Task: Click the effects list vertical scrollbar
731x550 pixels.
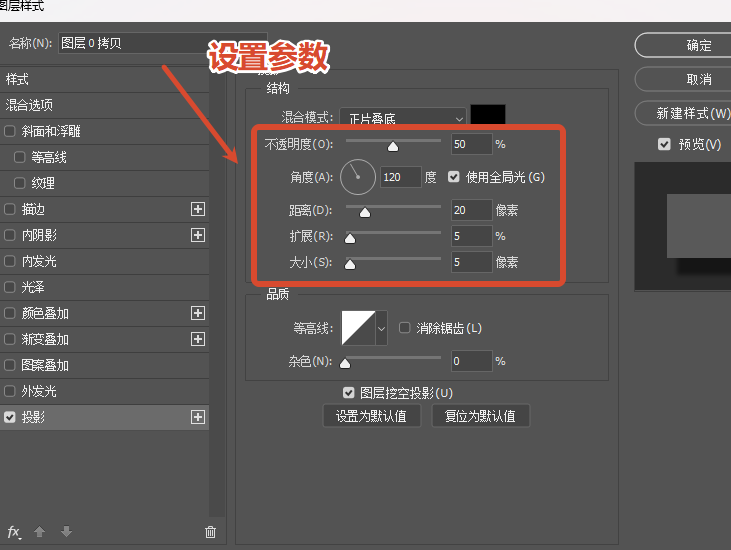Action: click(217, 291)
